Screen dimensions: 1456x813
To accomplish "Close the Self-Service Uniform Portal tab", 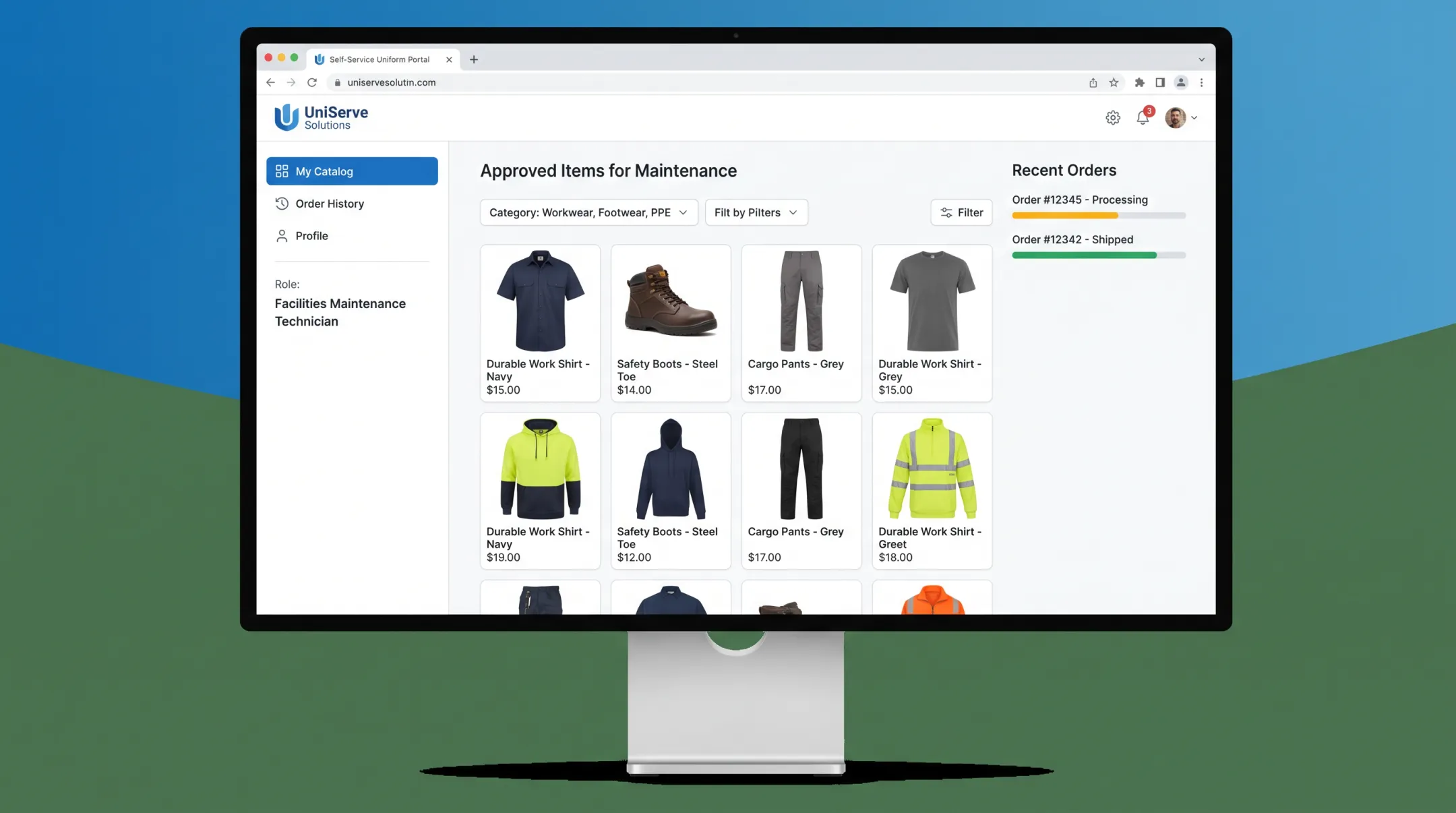I will tap(449, 59).
